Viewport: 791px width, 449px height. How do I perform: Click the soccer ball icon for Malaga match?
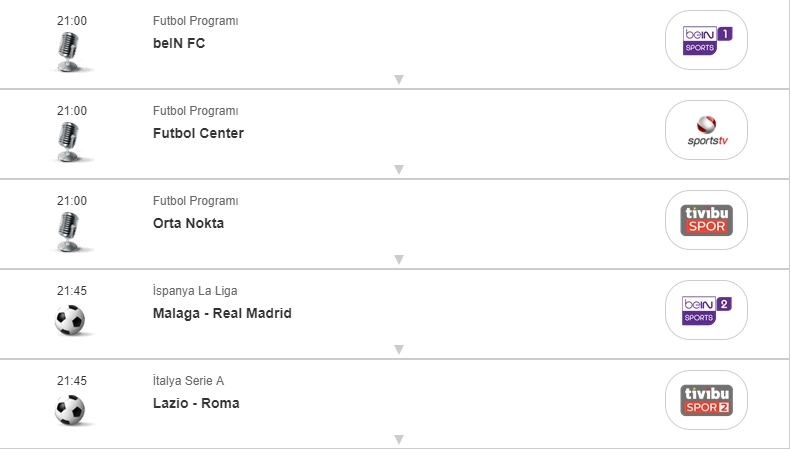pos(70,320)
